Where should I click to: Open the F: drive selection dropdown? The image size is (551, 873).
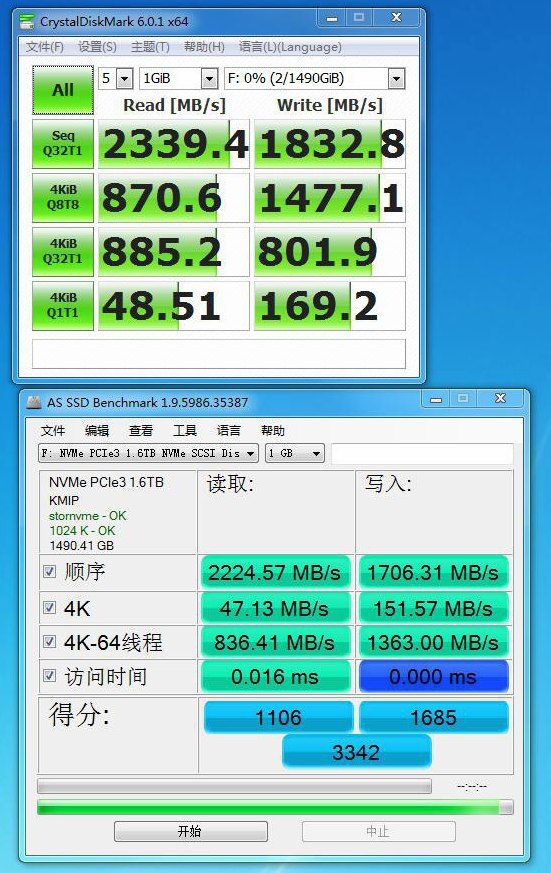coord(314,79)
